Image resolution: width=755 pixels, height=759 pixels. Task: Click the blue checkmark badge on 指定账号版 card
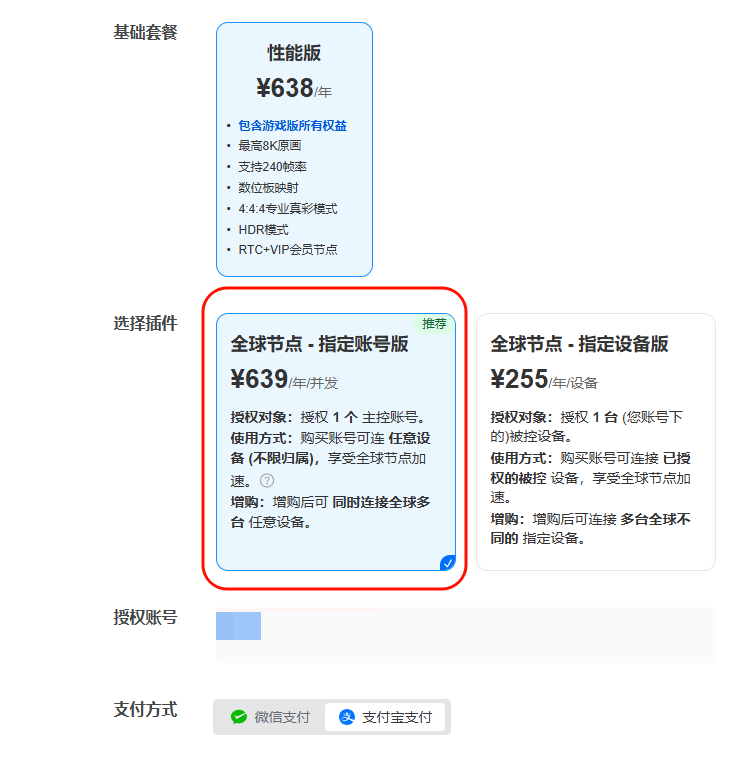pyautogui.click(x=448, y=563)
